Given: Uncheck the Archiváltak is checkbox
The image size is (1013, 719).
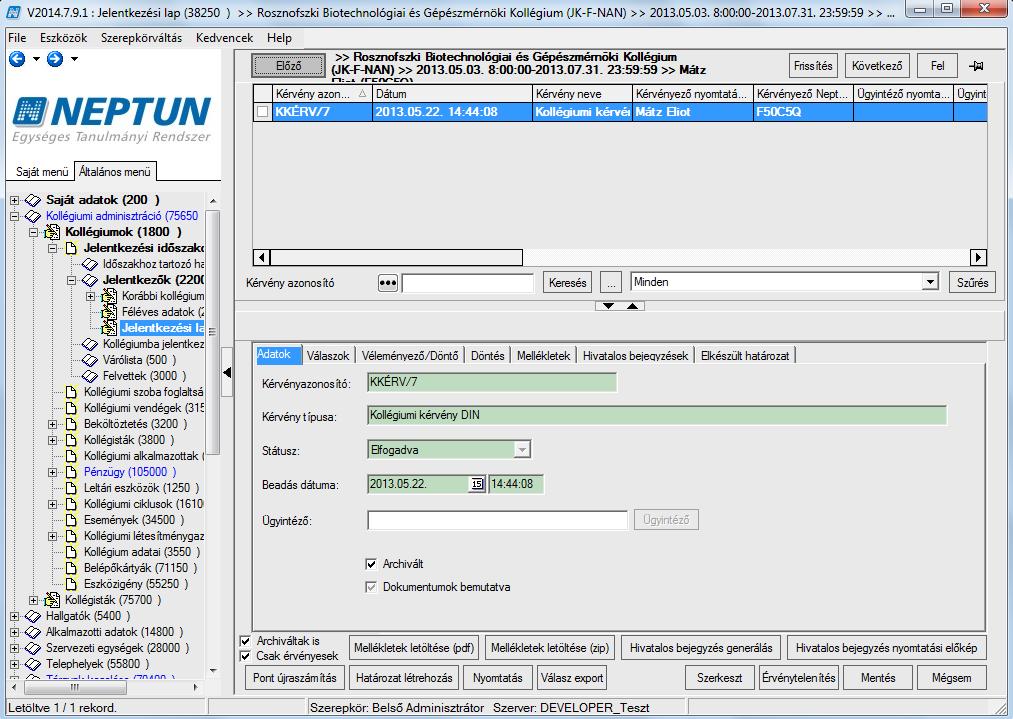Looking at the screenshot, I should (x=245, y=641).
